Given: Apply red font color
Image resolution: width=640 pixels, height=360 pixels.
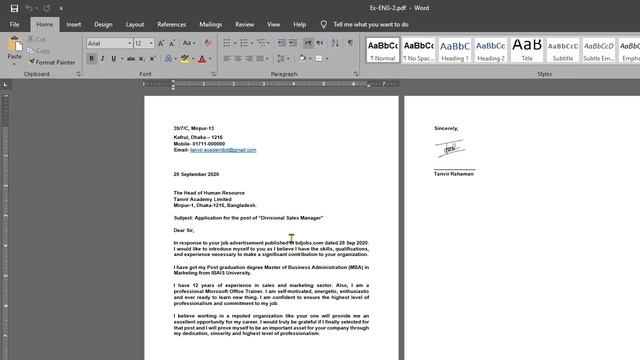Looking at the screenshot, I should click(202, 59).
